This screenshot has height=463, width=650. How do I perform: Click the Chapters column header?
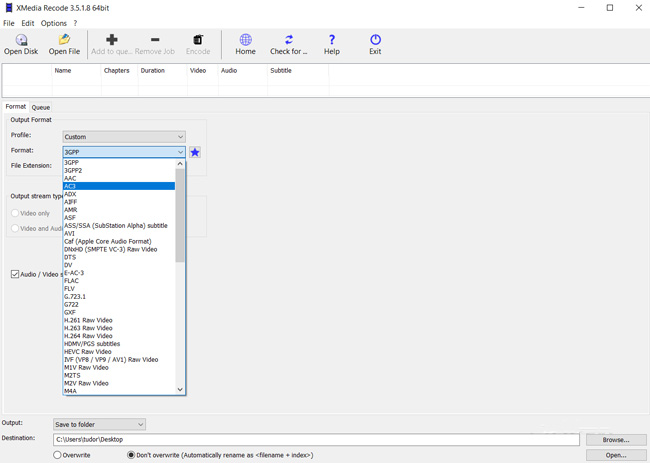click(119, 70)
